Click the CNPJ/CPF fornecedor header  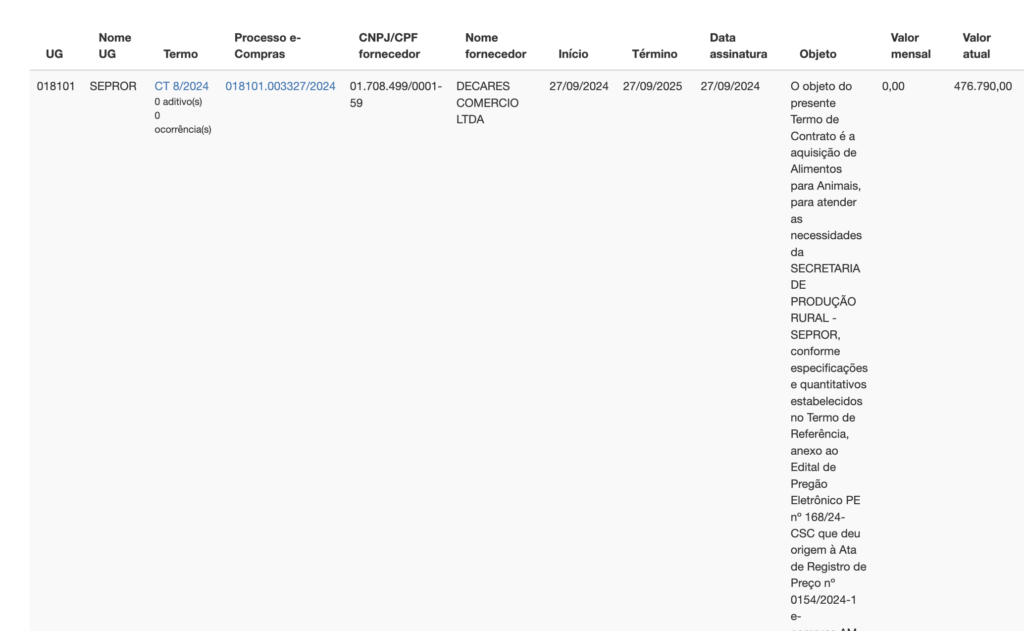tap(389, 45)
